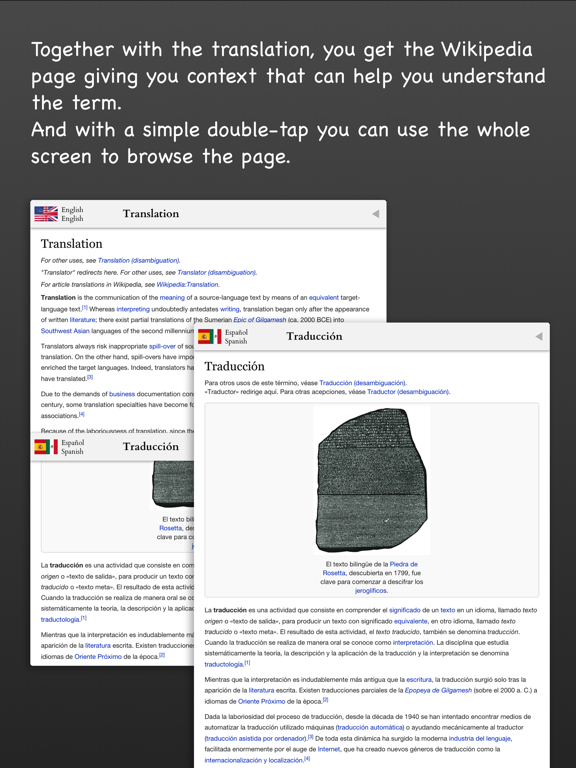The height and width of the screenshot is (768, 576).
Task: Open footnote [4] after 'localización'
Action: coord(307,759)
